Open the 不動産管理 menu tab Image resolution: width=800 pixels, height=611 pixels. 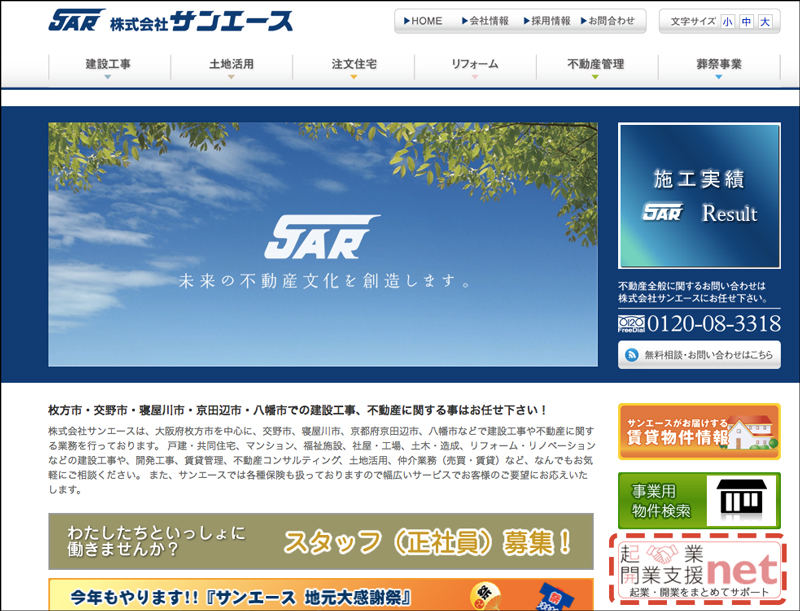point(596,65)
